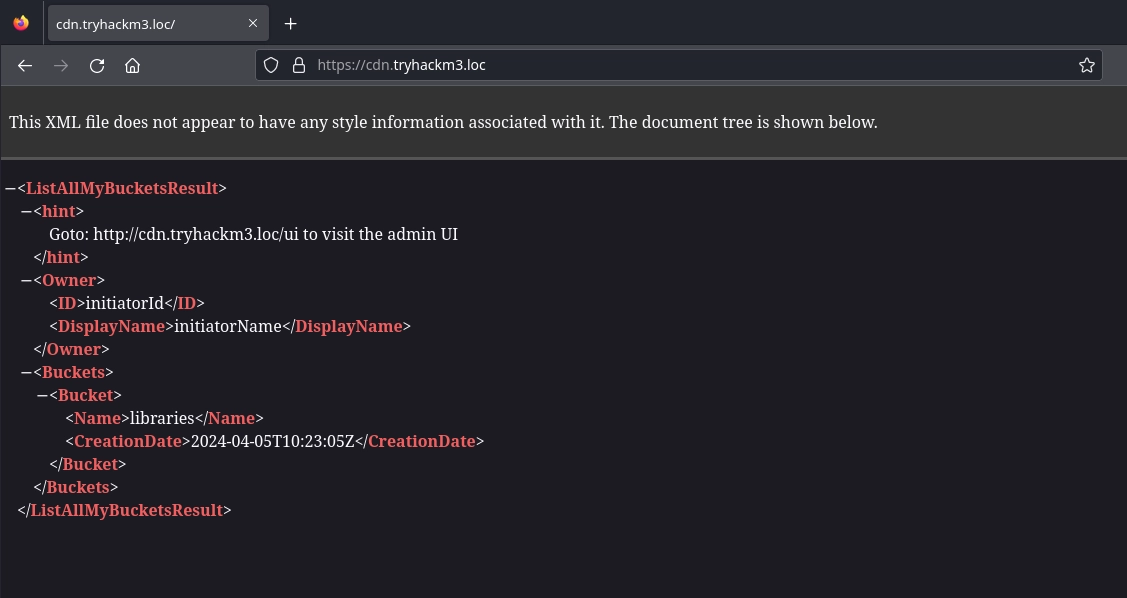The width and height of the screenshot is (1127, 598).
Task: View site security padlock information
Action: click(x=297, y=66)
